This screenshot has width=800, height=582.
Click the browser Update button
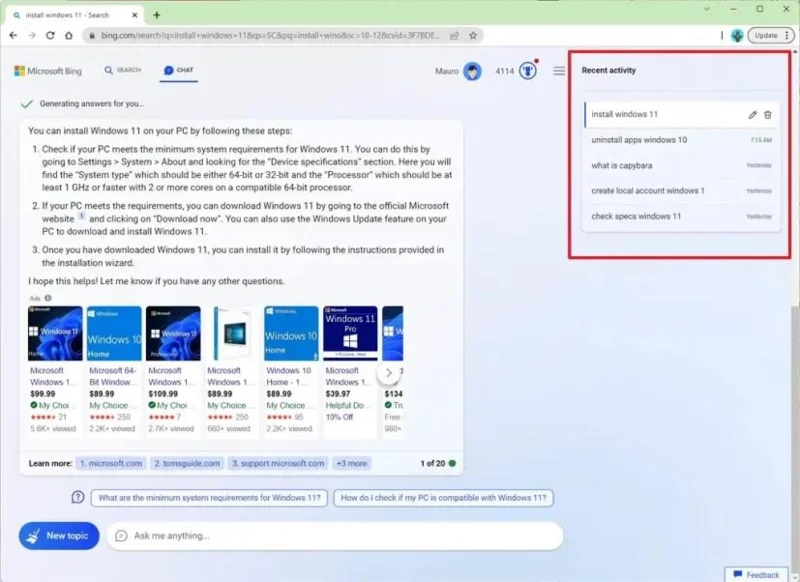766,35
